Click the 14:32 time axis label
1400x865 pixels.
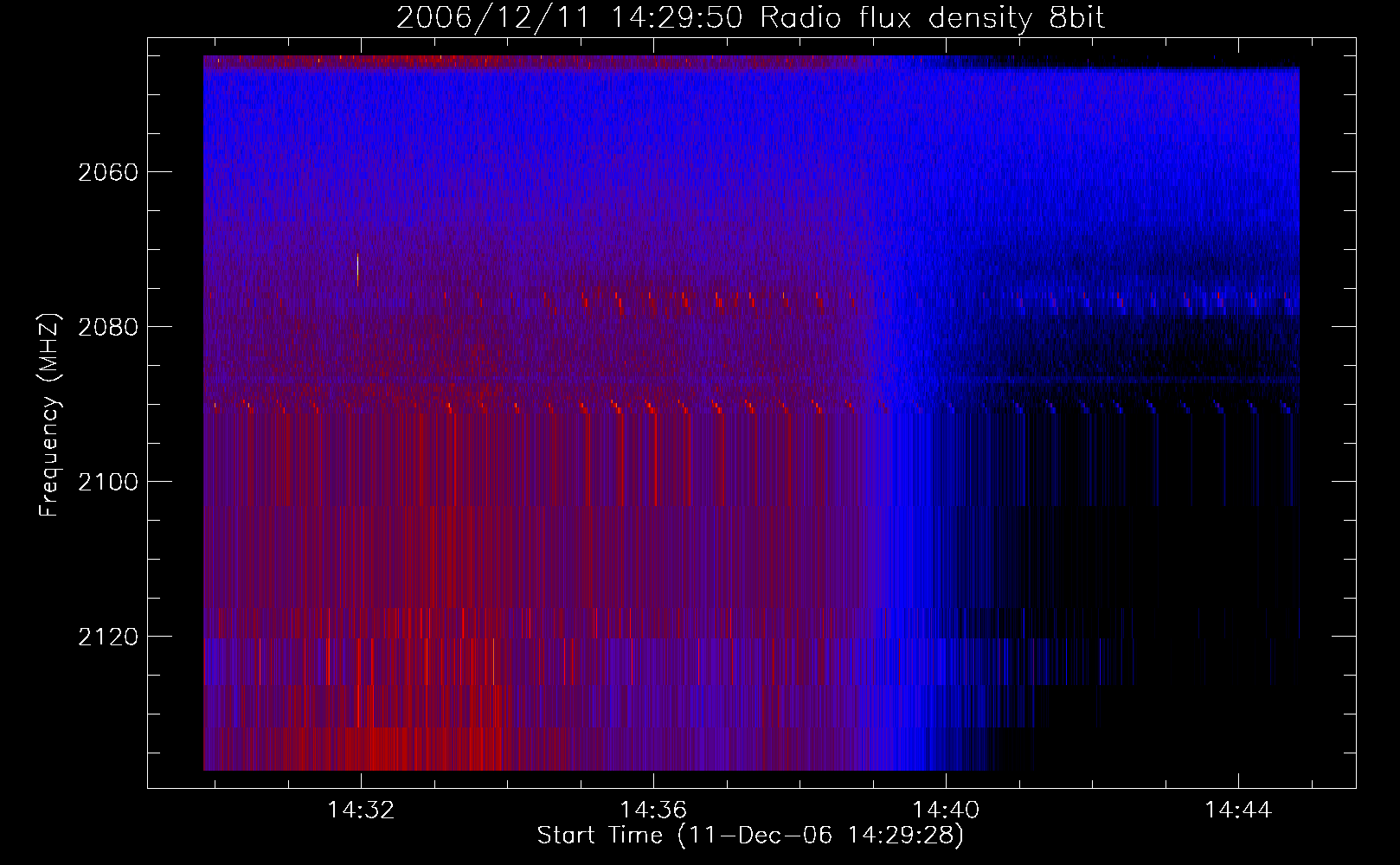[x=361, y=811]
